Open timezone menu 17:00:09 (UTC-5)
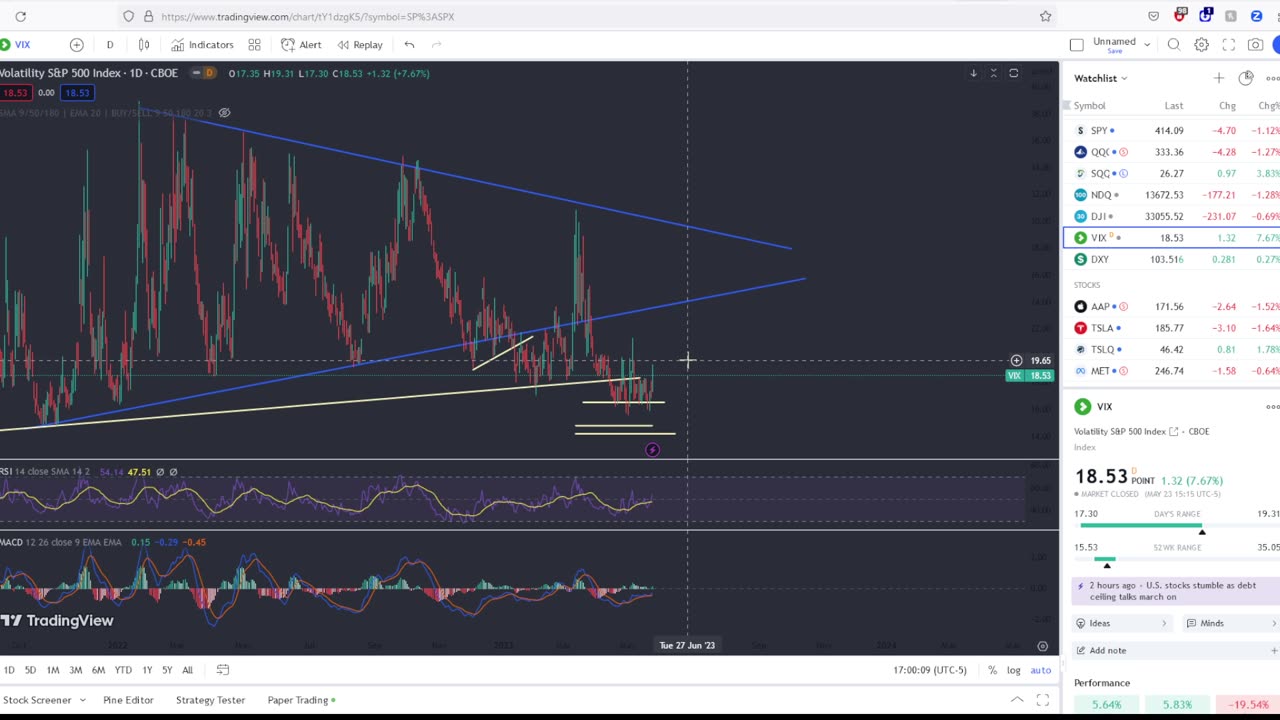The width and height of the screenshot is (1280, 720). tap(930, 670)
